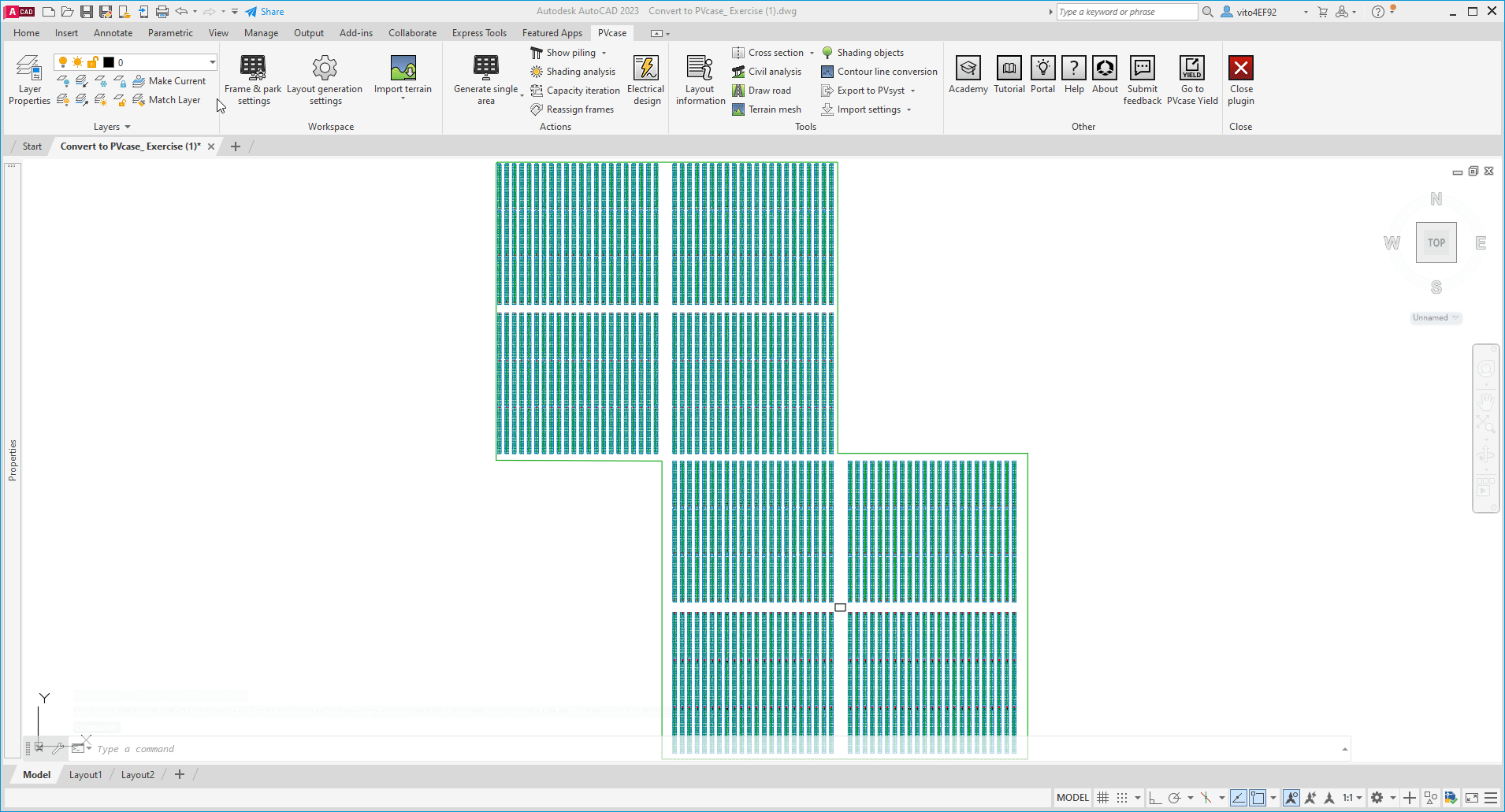
Task: Expand the Layers panel arrow
Action: pyautogui.click(x=128, y=127)
